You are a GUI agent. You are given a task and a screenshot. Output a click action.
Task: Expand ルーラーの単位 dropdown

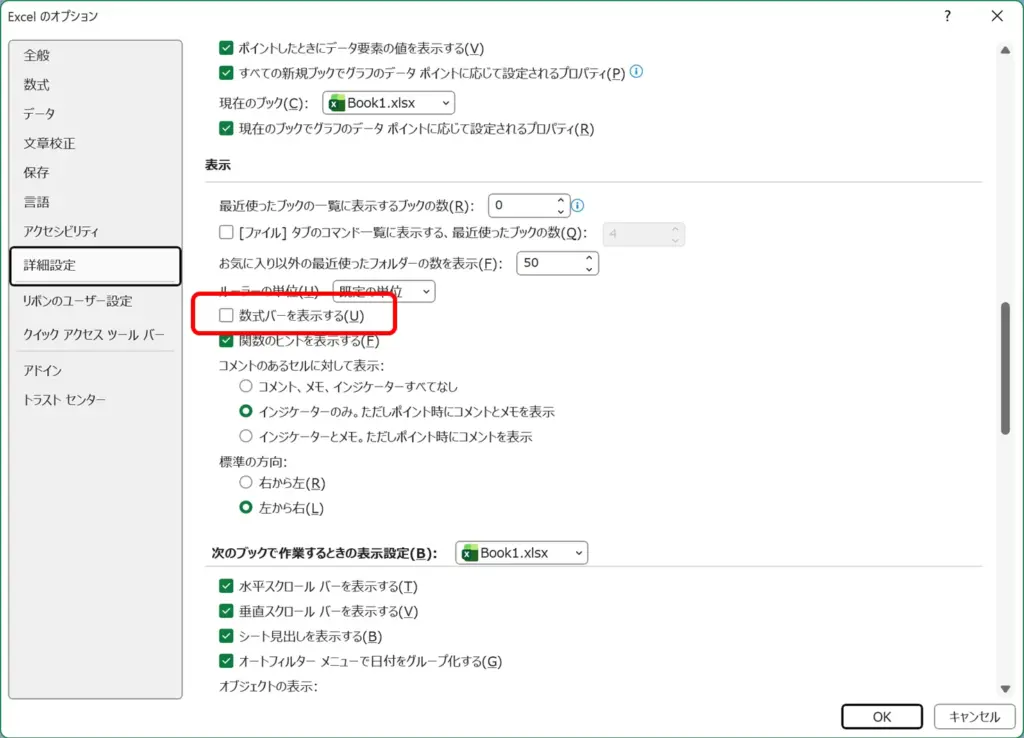click(384, 291)
